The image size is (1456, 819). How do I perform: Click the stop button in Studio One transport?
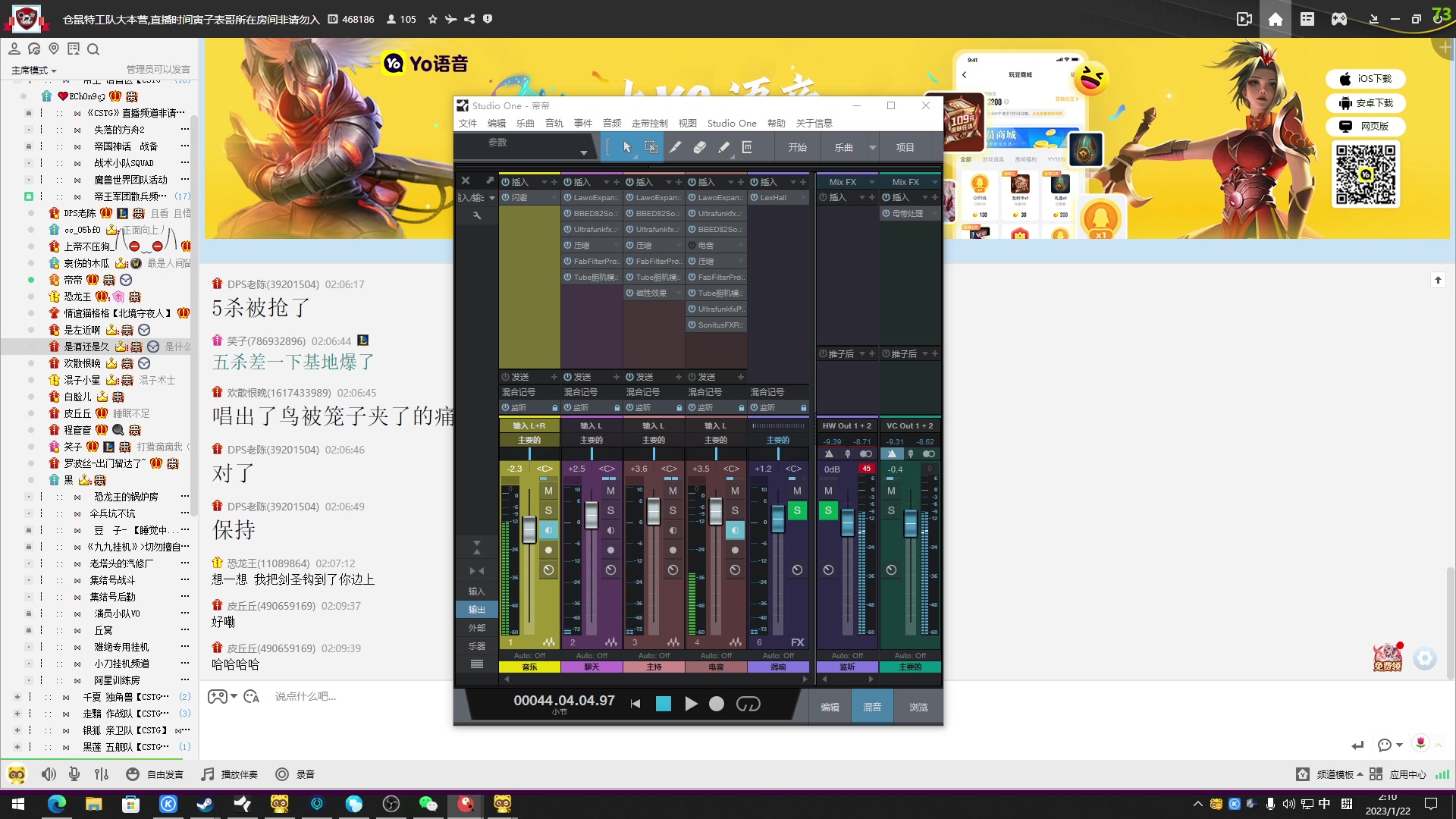(x=664, y=704)
